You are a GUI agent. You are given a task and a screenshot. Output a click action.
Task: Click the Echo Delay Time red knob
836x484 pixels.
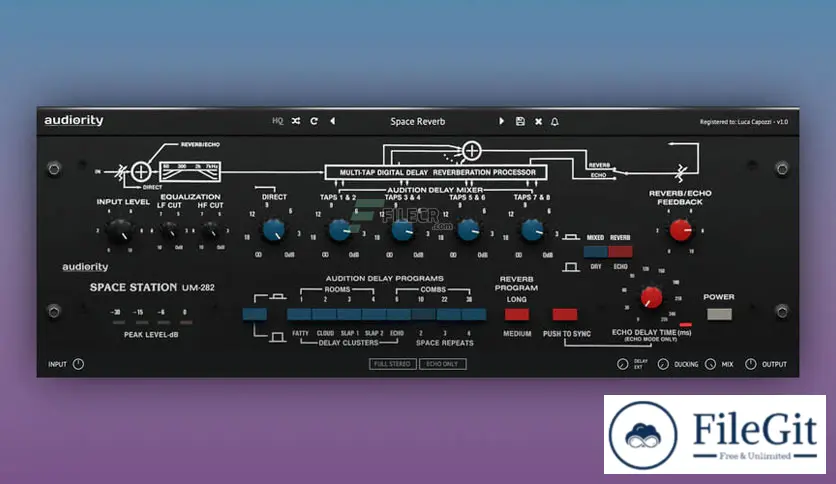[651, 297]
